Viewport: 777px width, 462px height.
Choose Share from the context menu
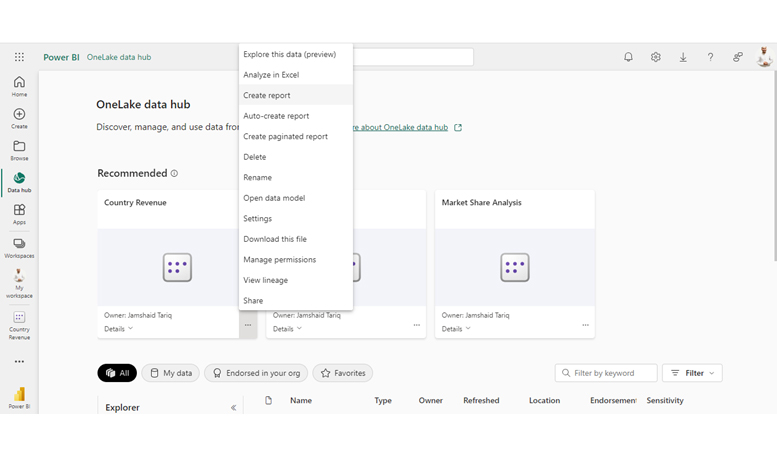(296, 300)
